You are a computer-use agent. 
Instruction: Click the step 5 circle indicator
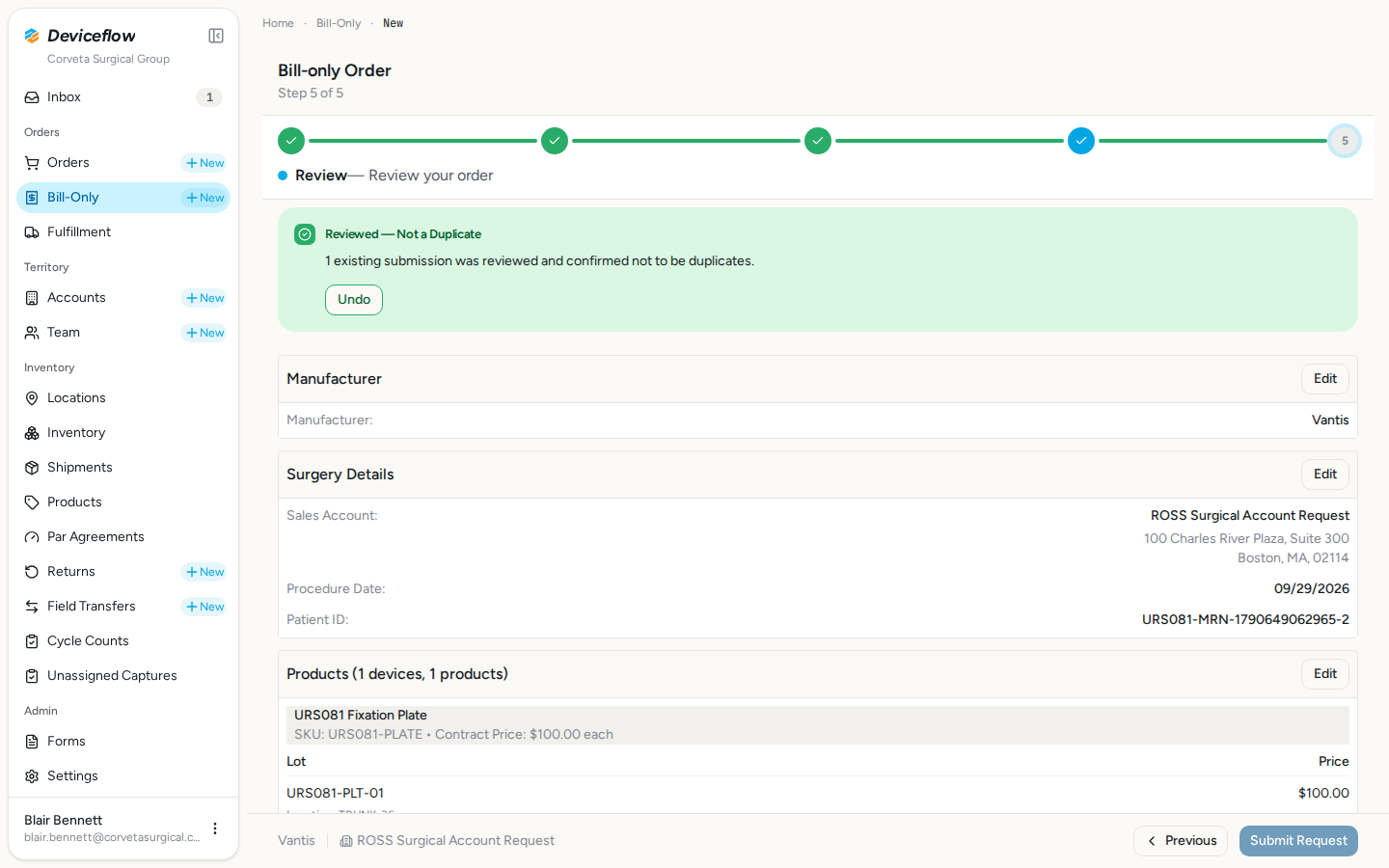1345,141
